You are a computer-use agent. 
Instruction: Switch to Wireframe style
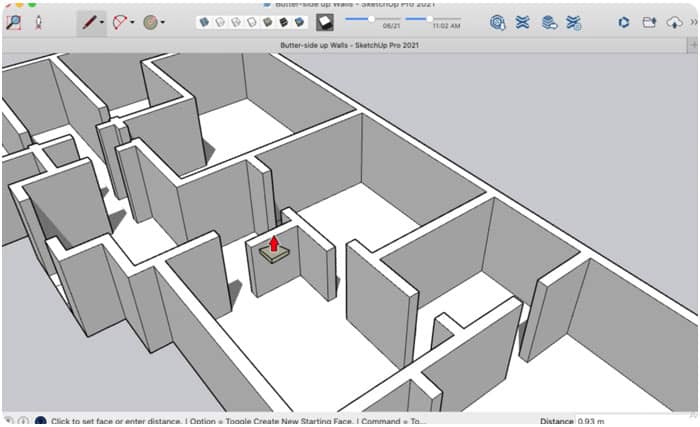236,22
